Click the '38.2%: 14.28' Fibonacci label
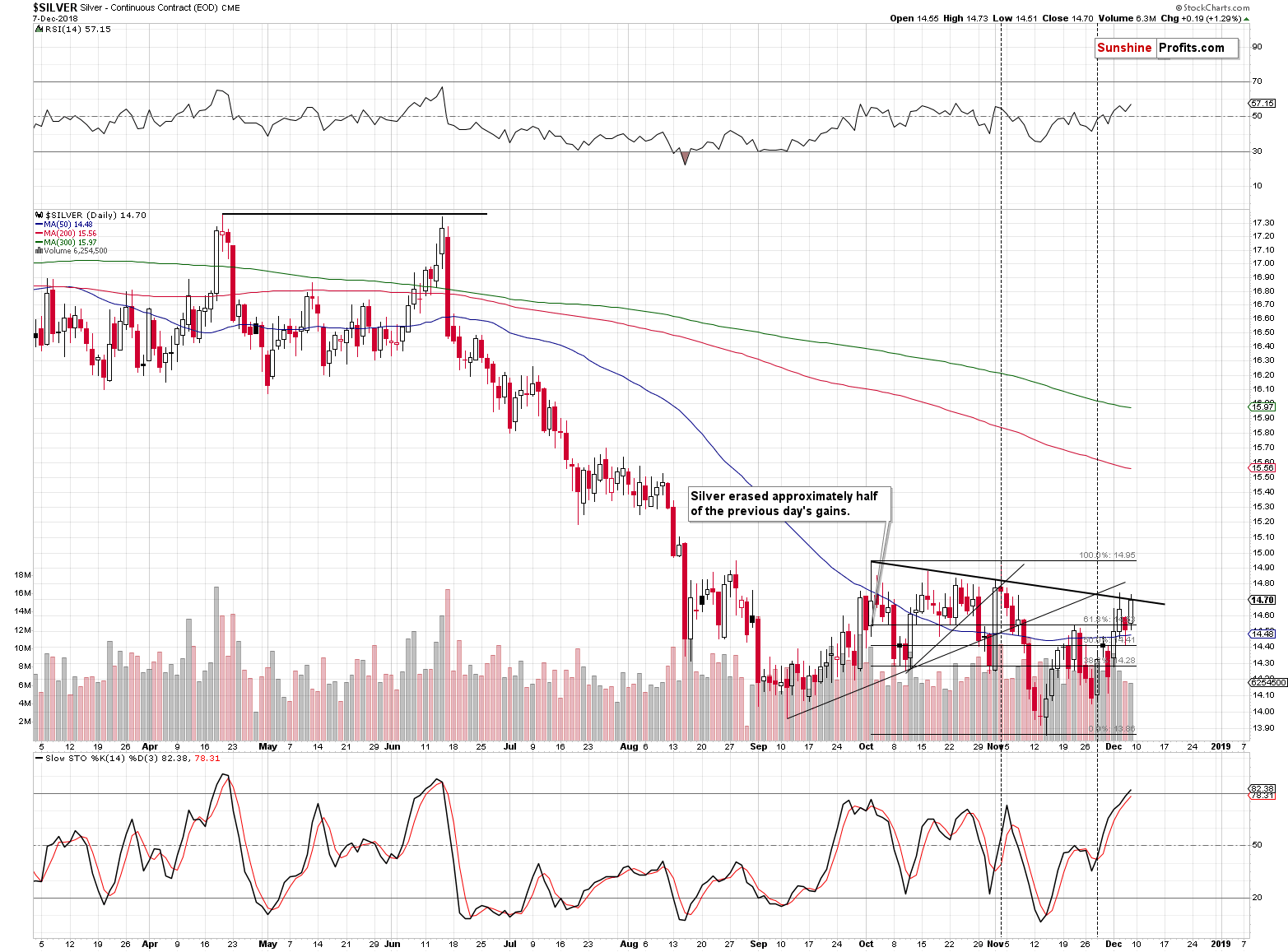The height and width of the screenshot is (952, 1288). click(x=1109, y=661)
